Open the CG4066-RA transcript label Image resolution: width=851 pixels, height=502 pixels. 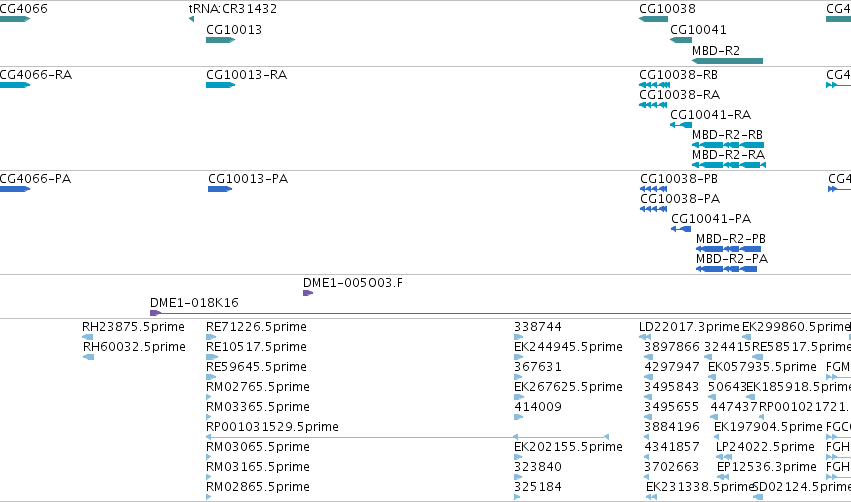click(36, 75)
